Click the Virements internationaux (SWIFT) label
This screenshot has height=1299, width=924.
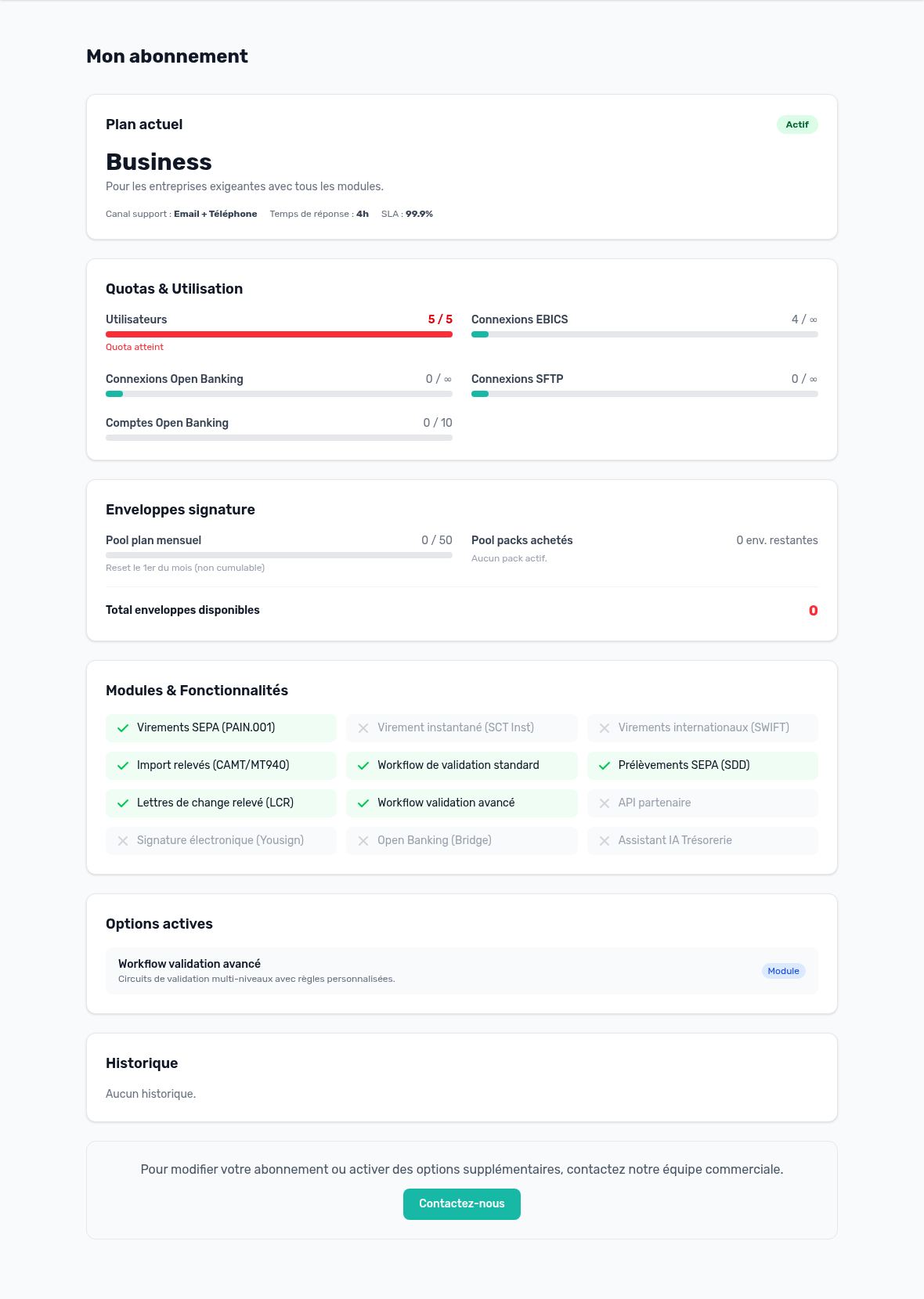[704, 727]
